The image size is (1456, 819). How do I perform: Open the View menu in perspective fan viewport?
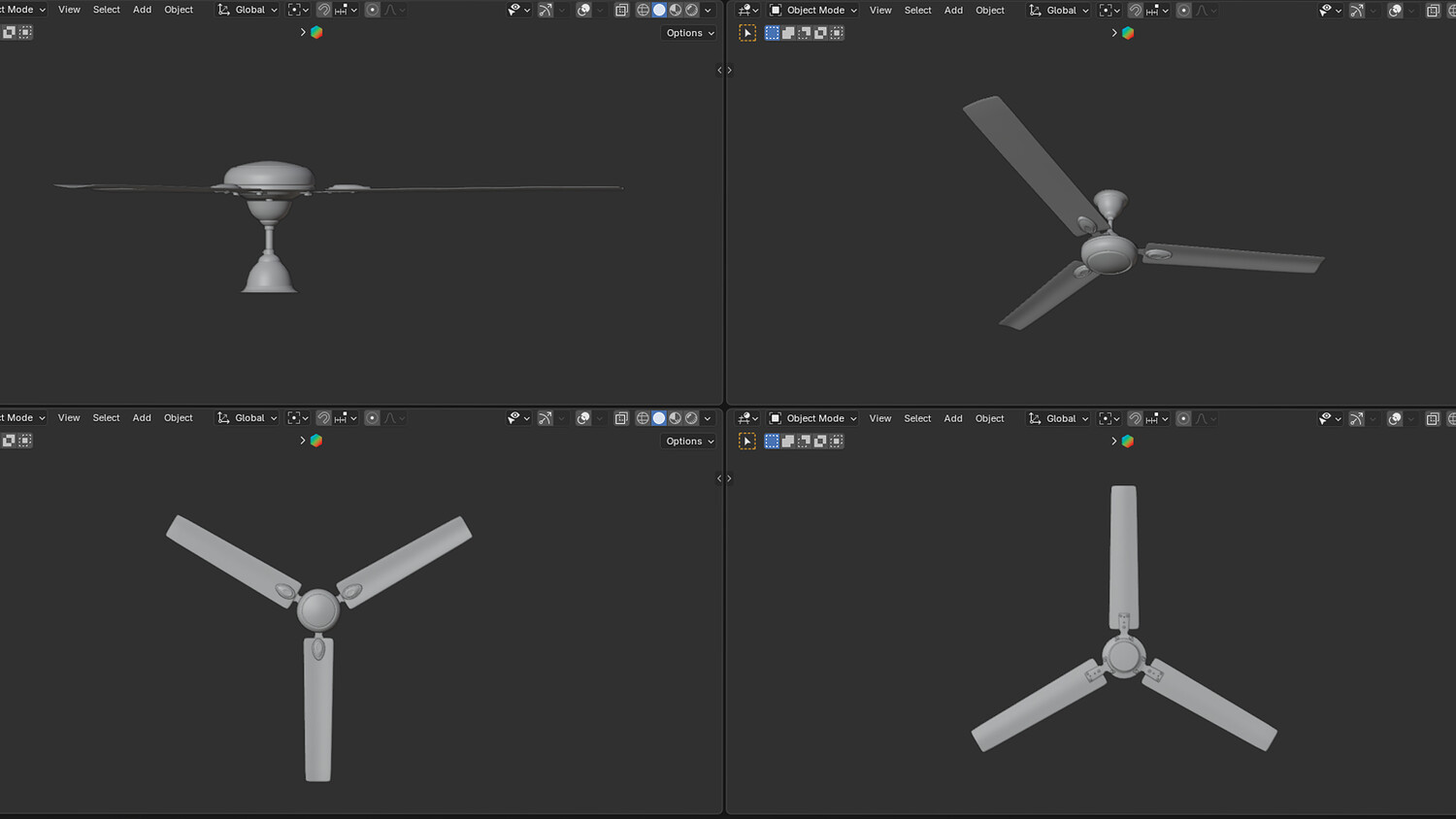pos(880,10)
